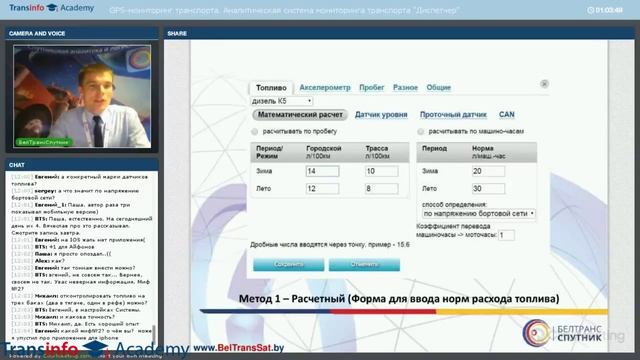
Task: Expand the дизель К5 fuel type dropdown
Action: [282, 101]
